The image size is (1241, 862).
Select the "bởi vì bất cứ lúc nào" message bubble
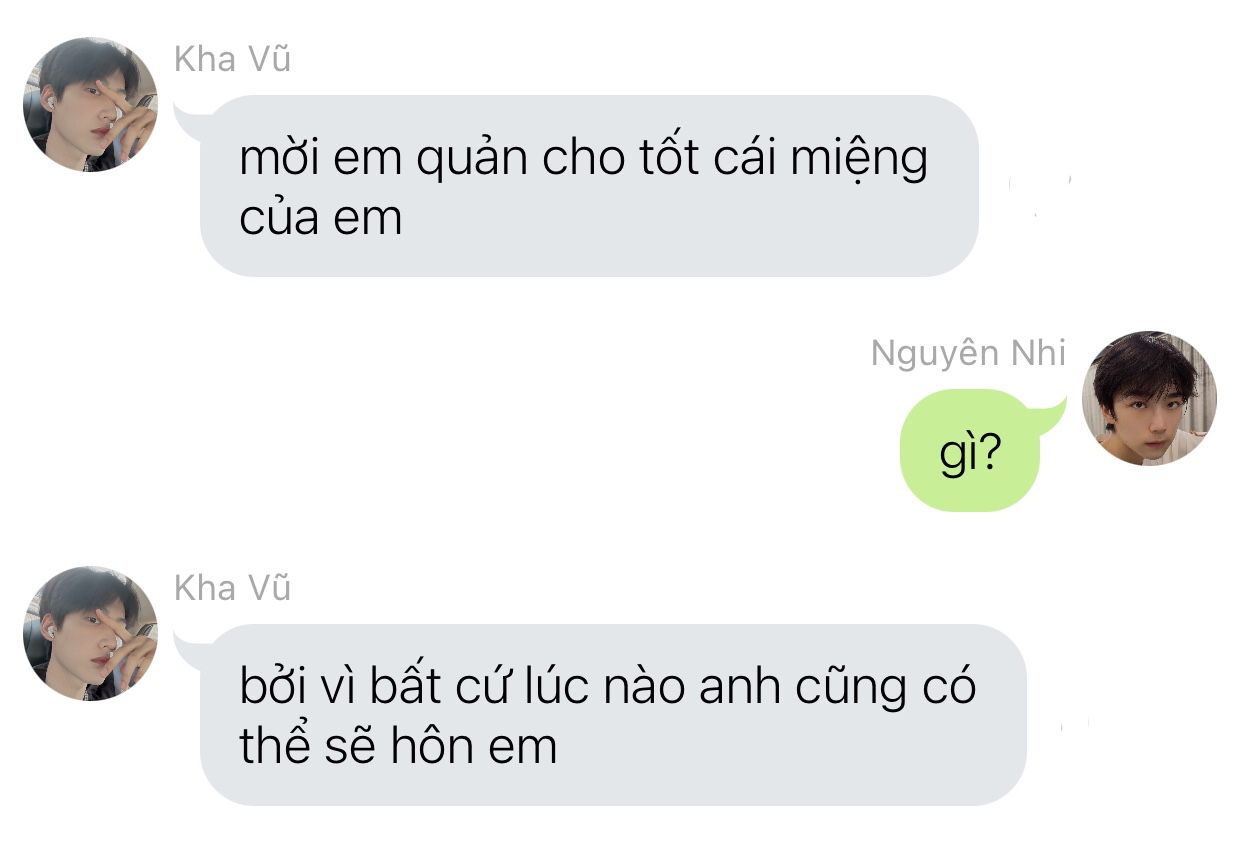[613, 714]
